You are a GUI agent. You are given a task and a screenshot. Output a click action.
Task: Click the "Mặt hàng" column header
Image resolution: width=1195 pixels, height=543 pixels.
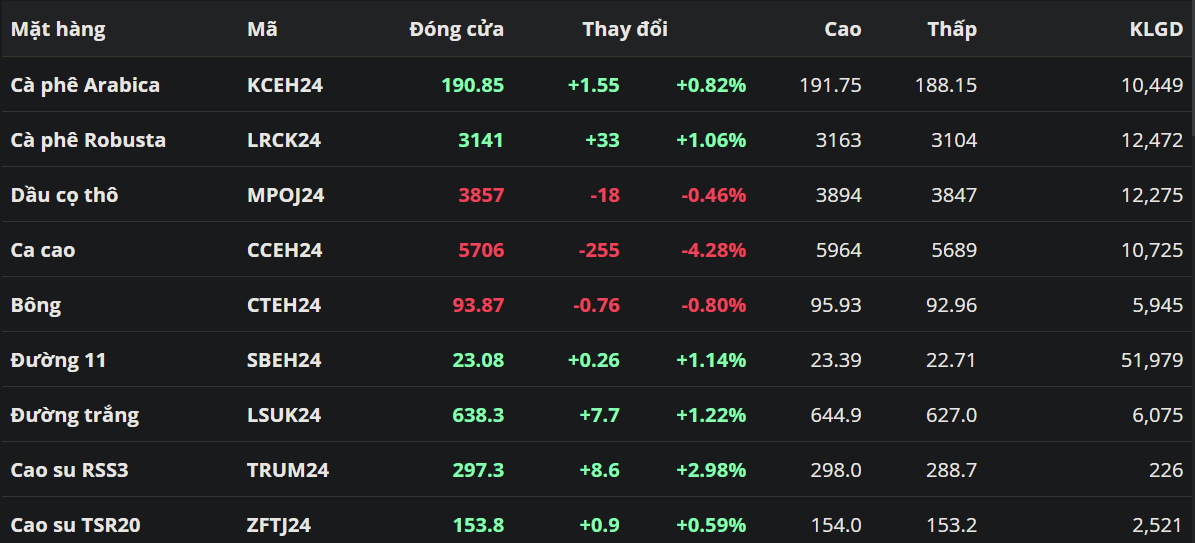tap(58, 29)
